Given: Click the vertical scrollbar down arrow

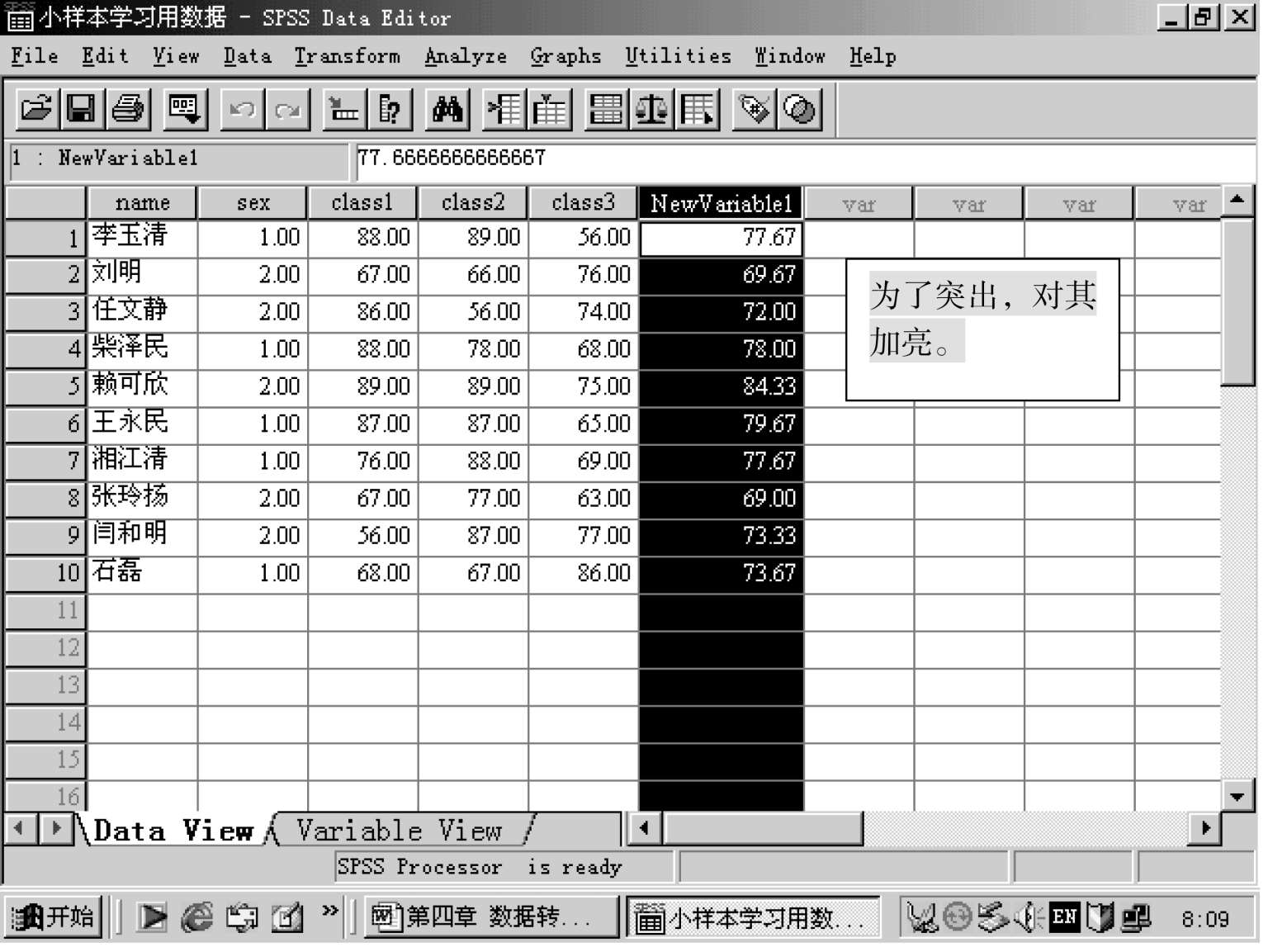Looking at the screenshot, I should coord(1237,797).
